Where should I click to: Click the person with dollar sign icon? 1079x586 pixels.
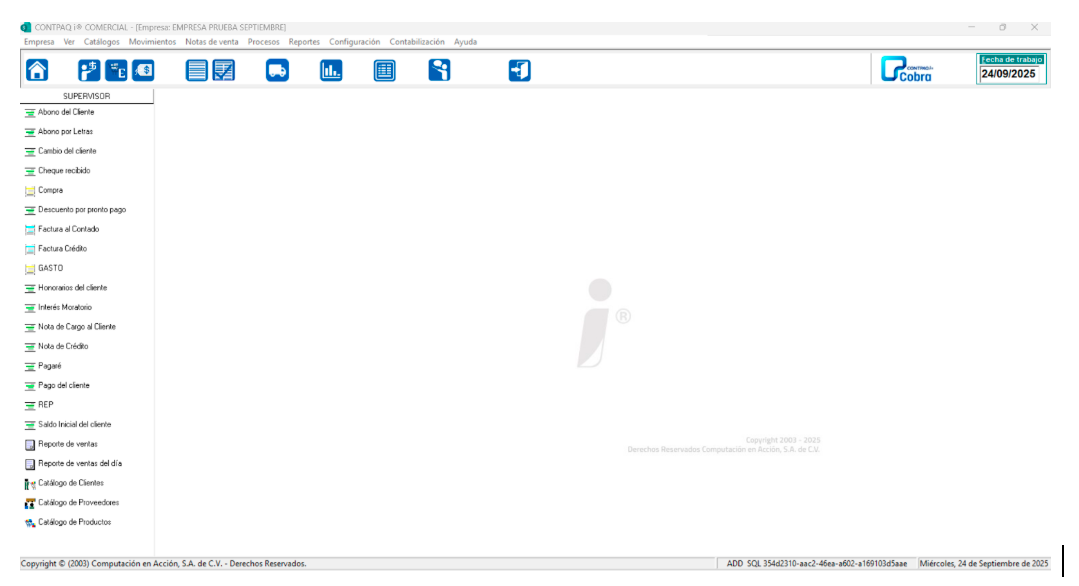(x=90, y=70)
